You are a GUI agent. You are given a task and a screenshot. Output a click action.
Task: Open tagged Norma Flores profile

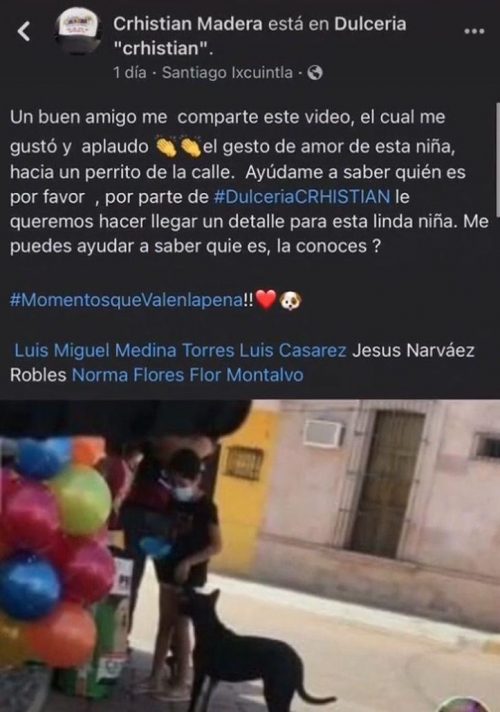[129, 376]
